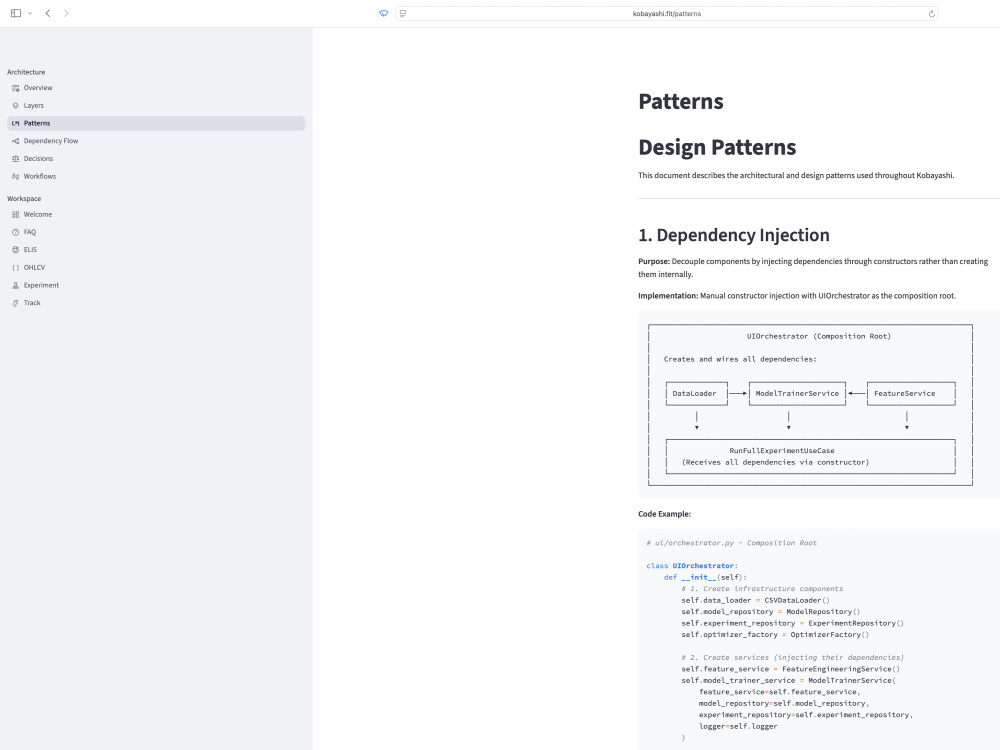Click the ui/orchestrator.py comment line
This screenshot has height=750, width=1000.
coord(731,543)
